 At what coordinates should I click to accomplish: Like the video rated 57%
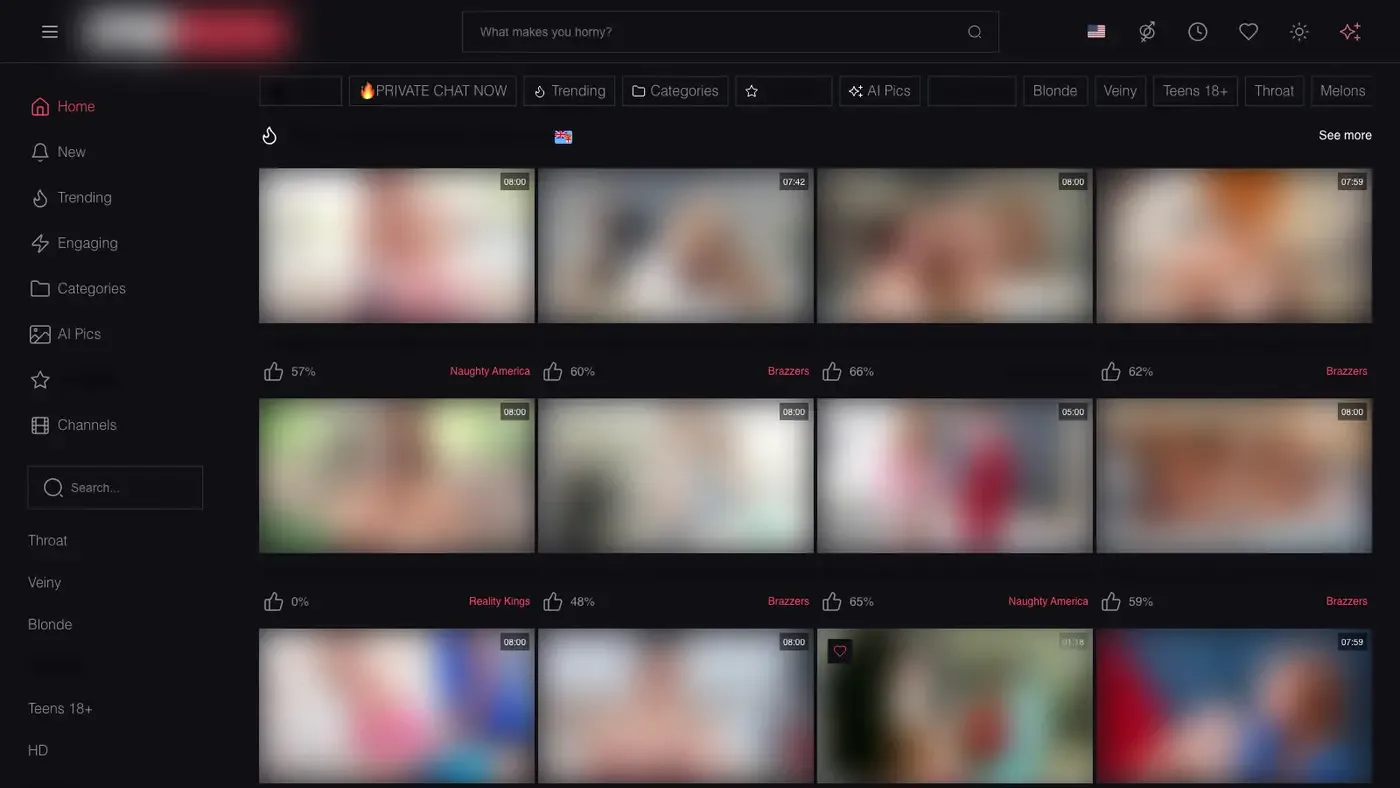pos(273,371)
